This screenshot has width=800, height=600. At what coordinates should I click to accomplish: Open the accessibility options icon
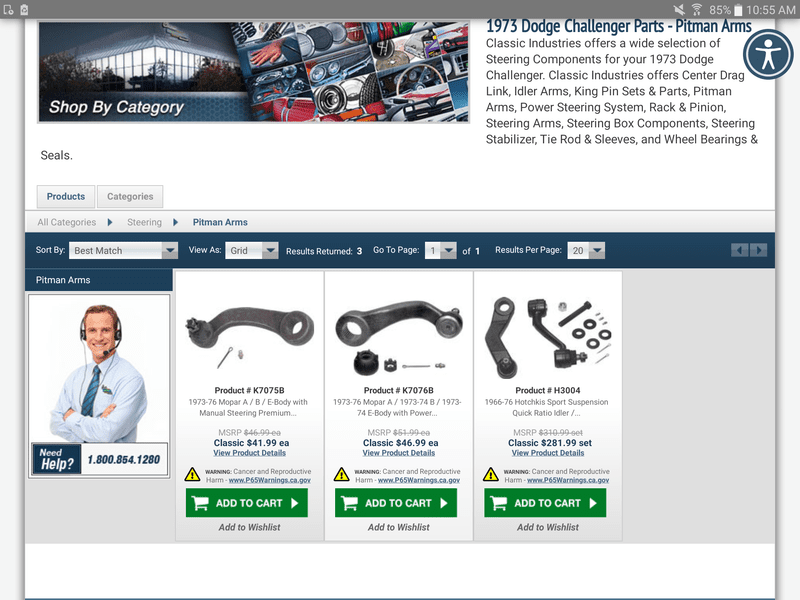[768, 54]
